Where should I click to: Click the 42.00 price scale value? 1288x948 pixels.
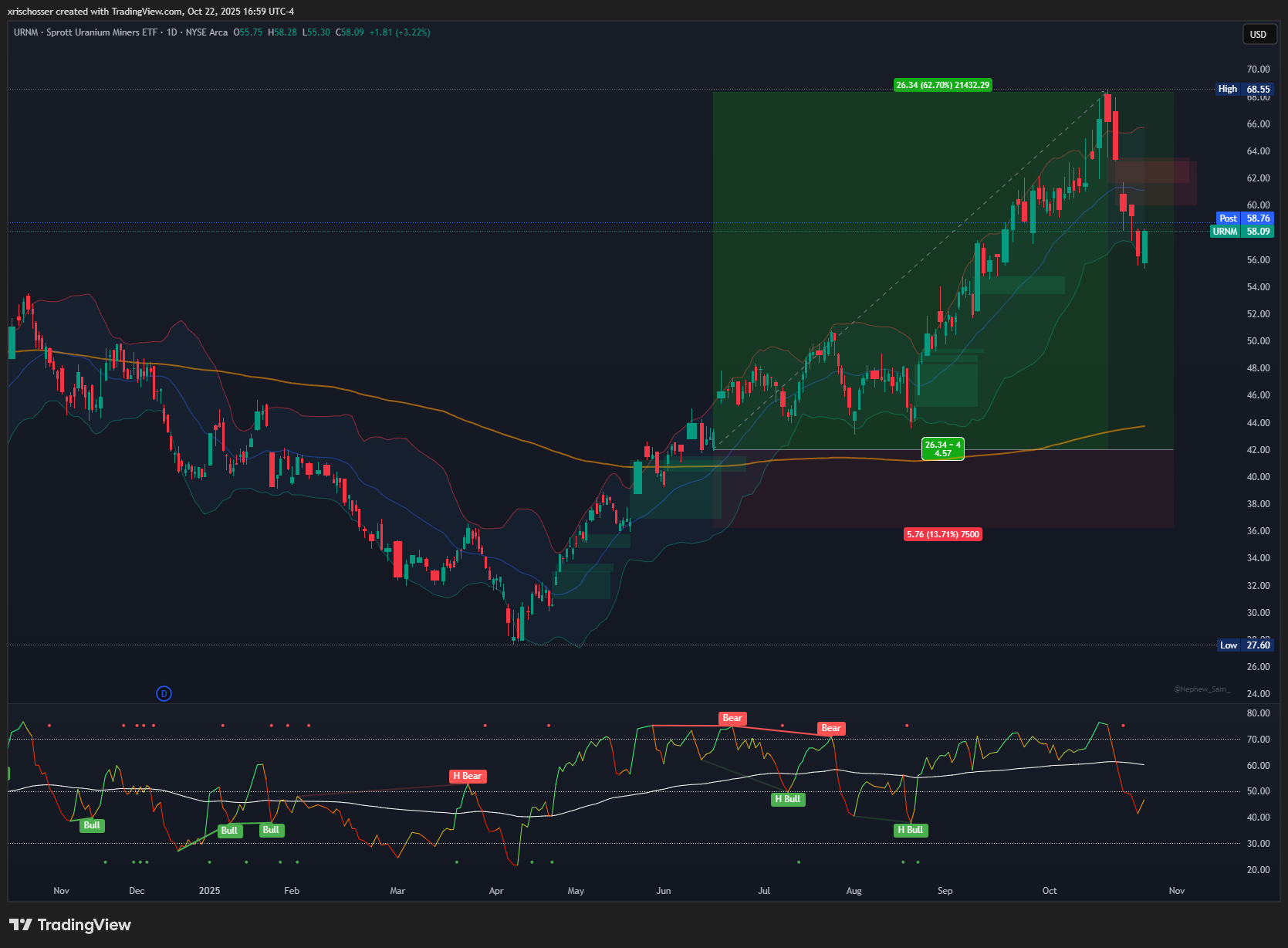(x=1258, y=450)
